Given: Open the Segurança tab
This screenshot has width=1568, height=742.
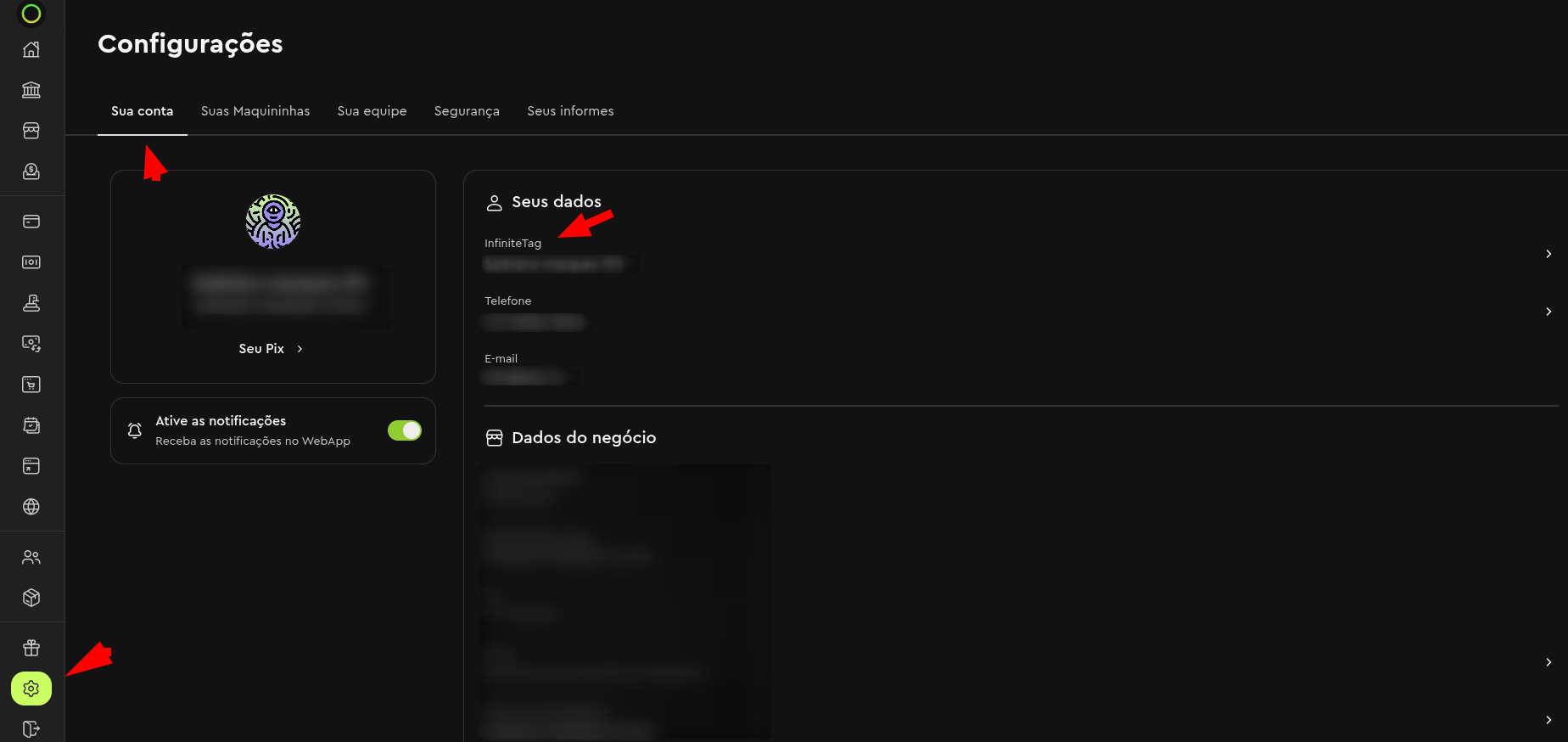Looking at the screenshot, I should tap(467, 111).
